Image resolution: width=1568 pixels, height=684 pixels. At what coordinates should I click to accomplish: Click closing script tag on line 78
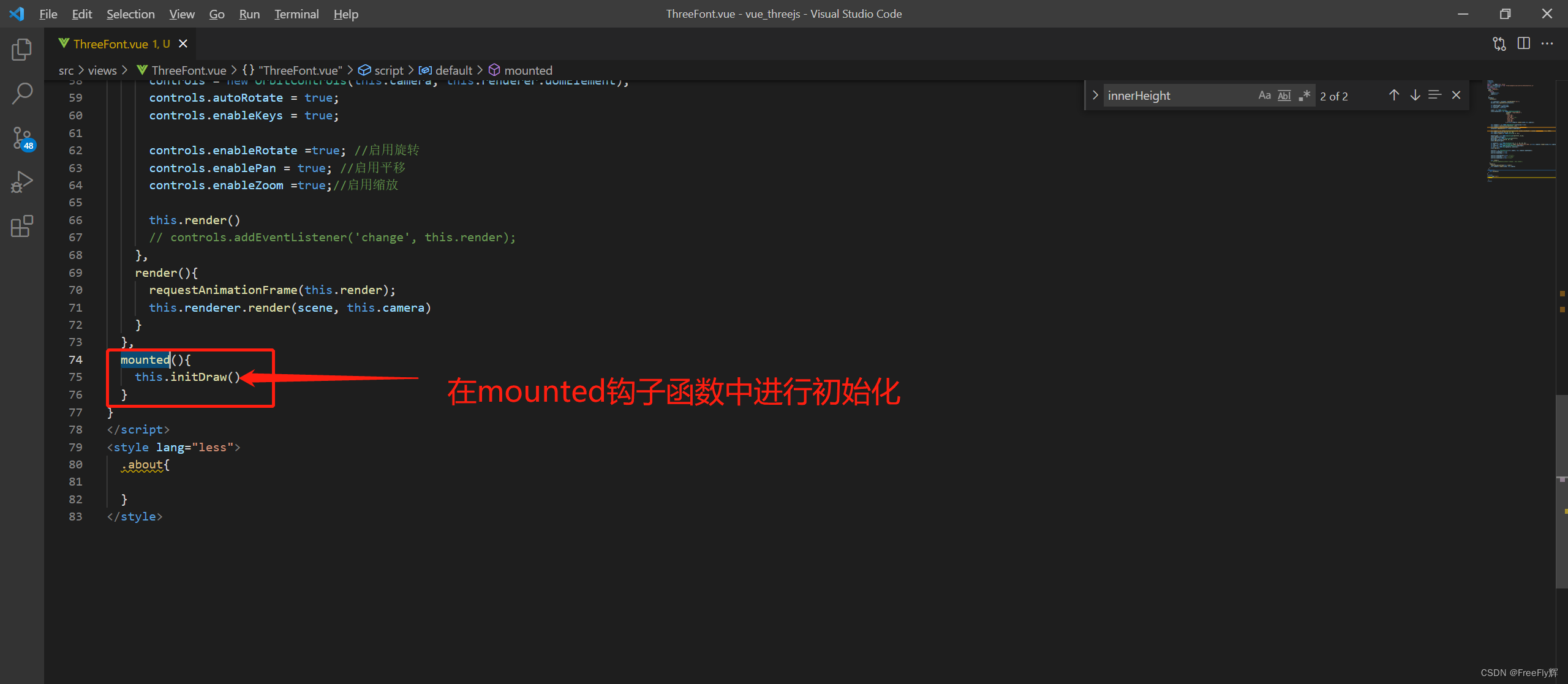pos(138,429)
